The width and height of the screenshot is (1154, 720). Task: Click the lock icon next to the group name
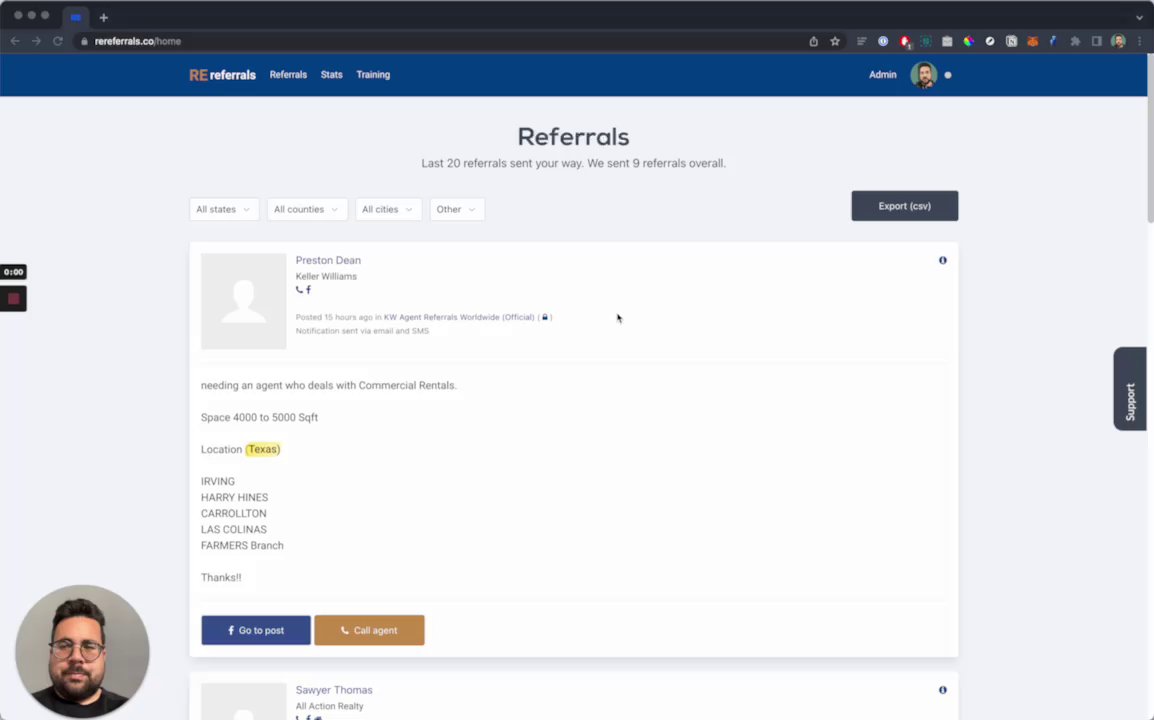tap(545, 317)
